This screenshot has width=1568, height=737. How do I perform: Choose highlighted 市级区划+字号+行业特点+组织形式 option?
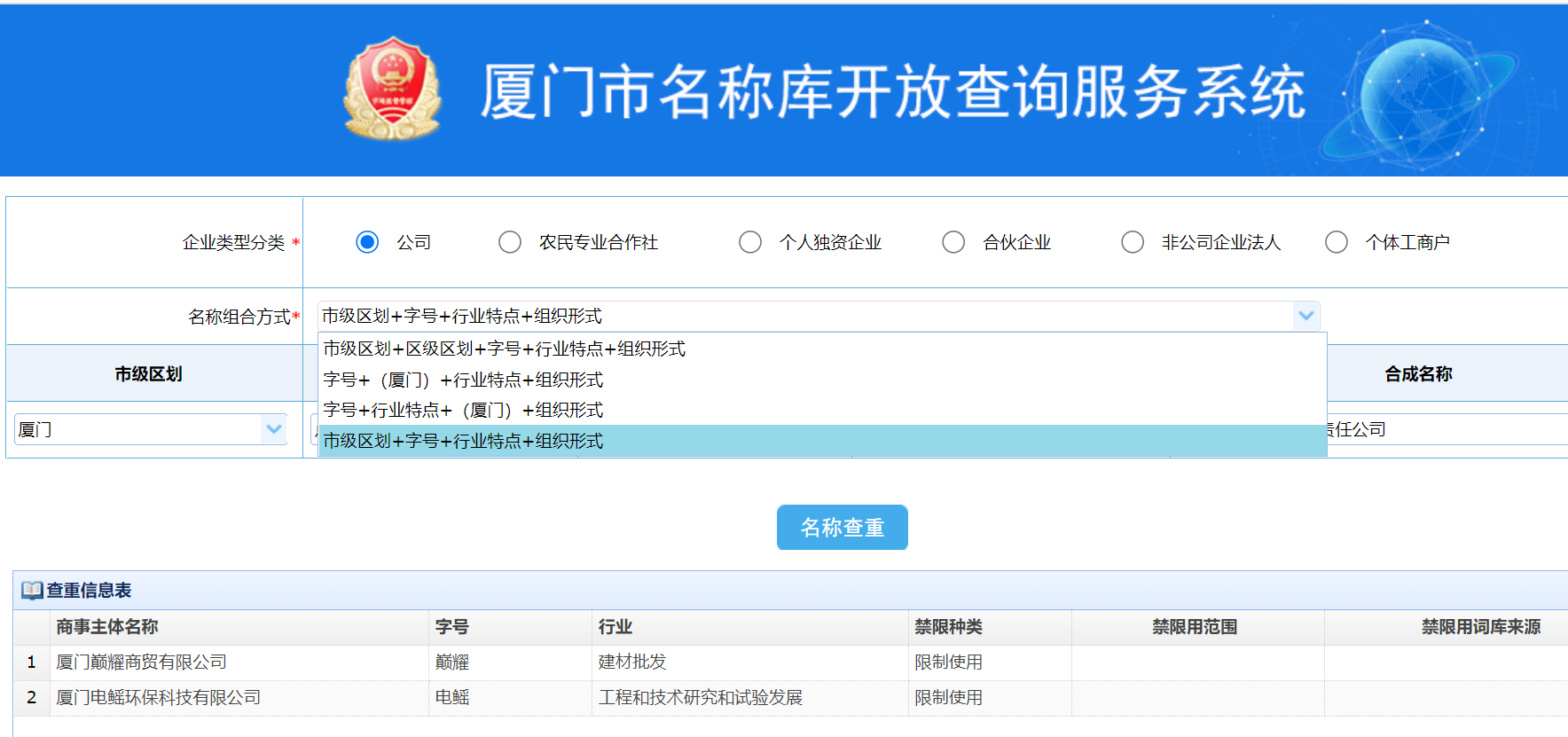(822, 441)
